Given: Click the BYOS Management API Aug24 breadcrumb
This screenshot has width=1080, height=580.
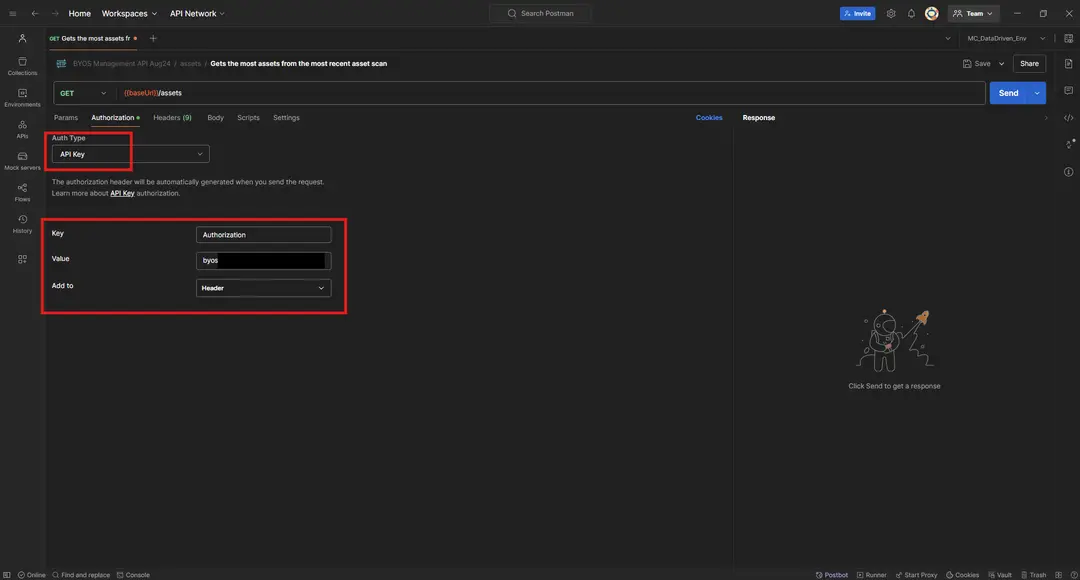Looking at the screenshot, I should tap(121, 63).
